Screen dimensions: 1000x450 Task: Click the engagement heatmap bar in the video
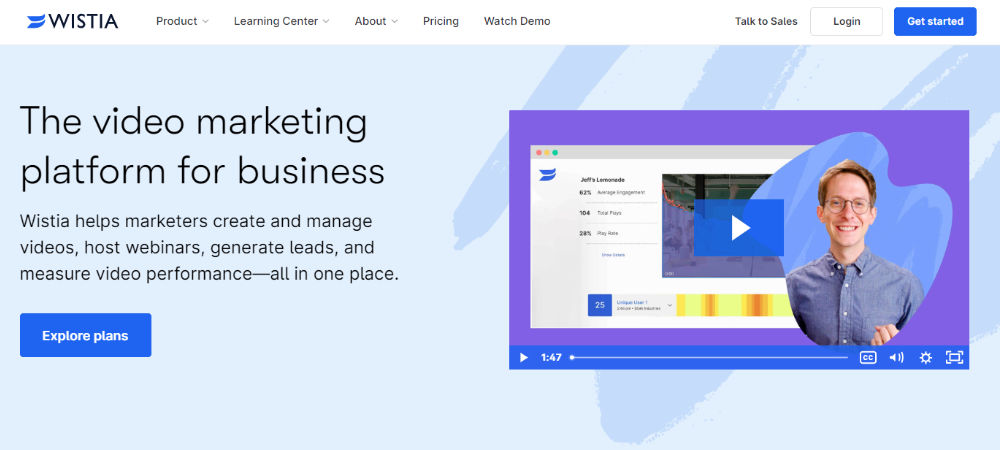(733, 305)
